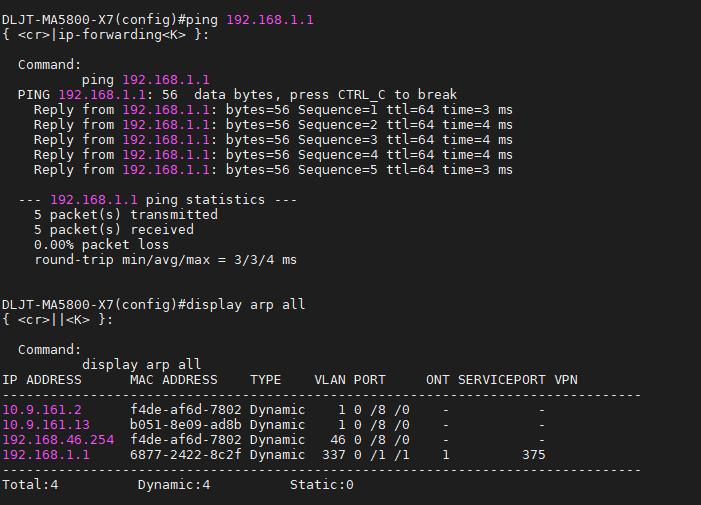Screen dimensions: 701x505
Task: Click service port value 375
Action: point(534,455)
